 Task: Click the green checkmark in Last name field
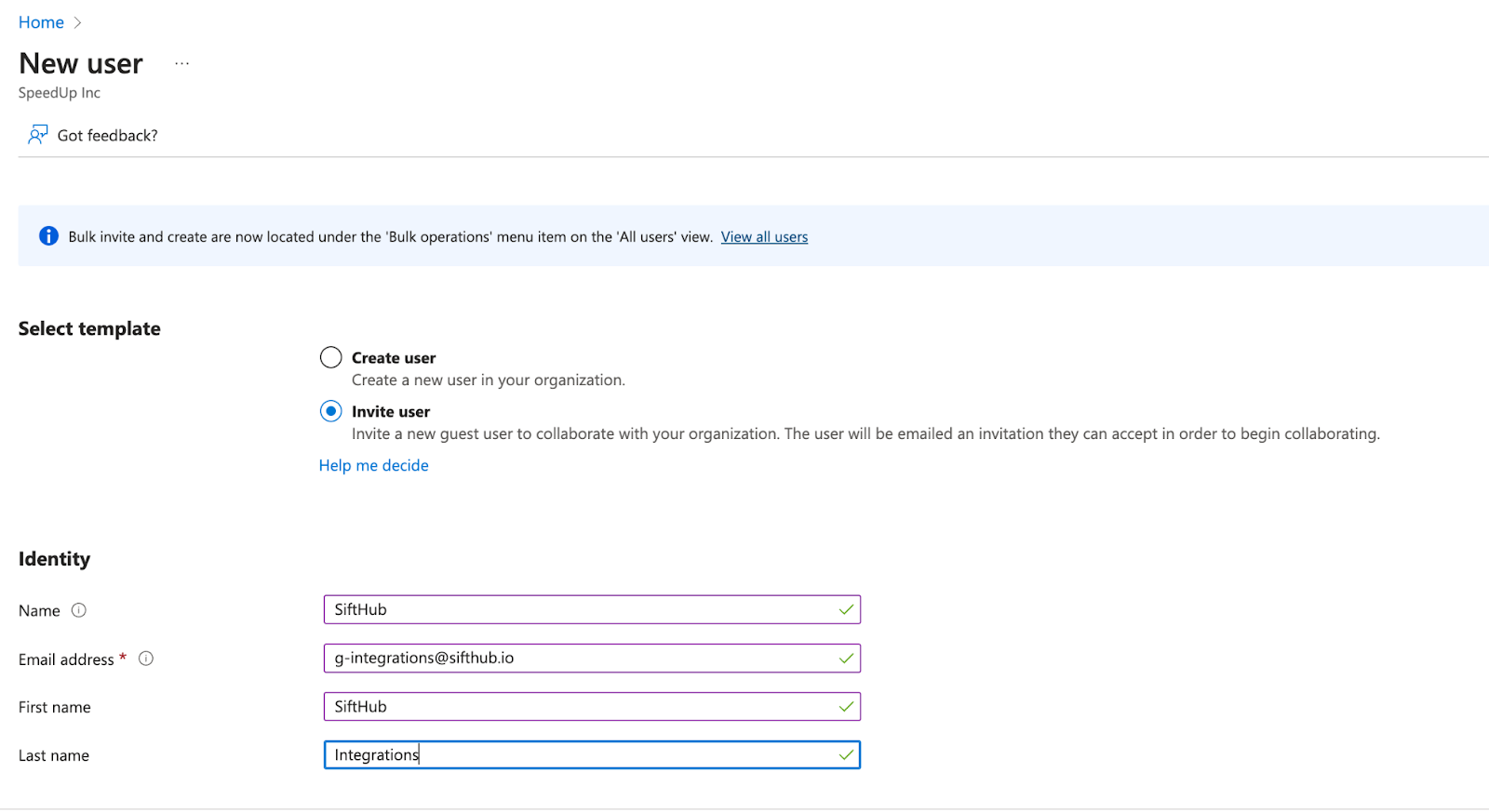click(846, 755)
